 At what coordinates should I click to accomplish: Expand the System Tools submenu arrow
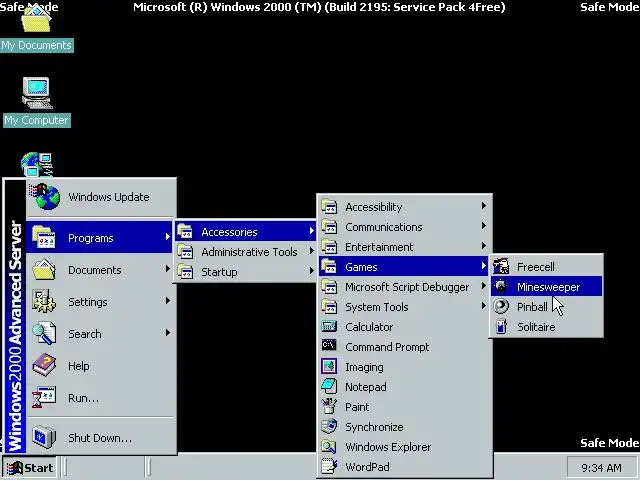tap(483, 306)
